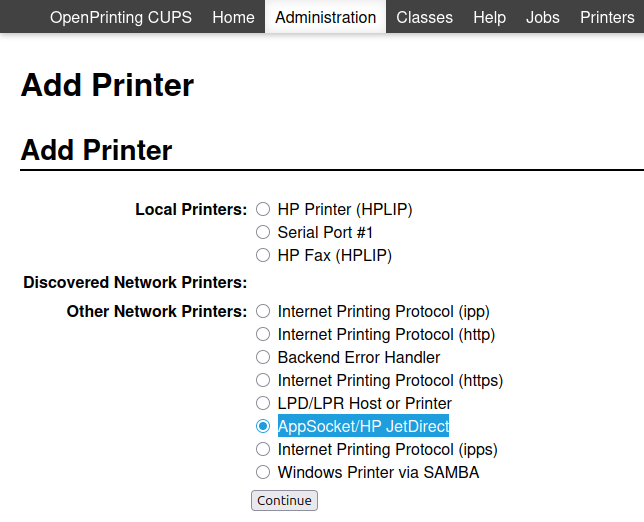Choose the Backend Error Handler option

coord(263,358)
